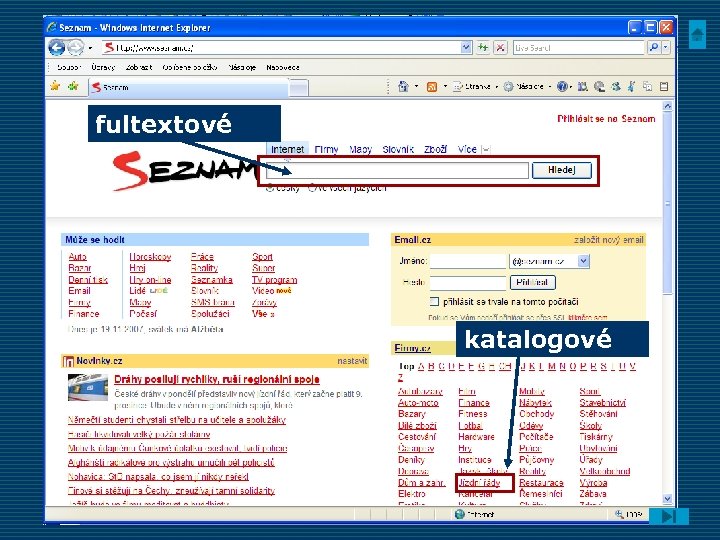Open the Jízdní řády catalog link
The height and width of the screenshot is (540, 720).
pos(479,483)
